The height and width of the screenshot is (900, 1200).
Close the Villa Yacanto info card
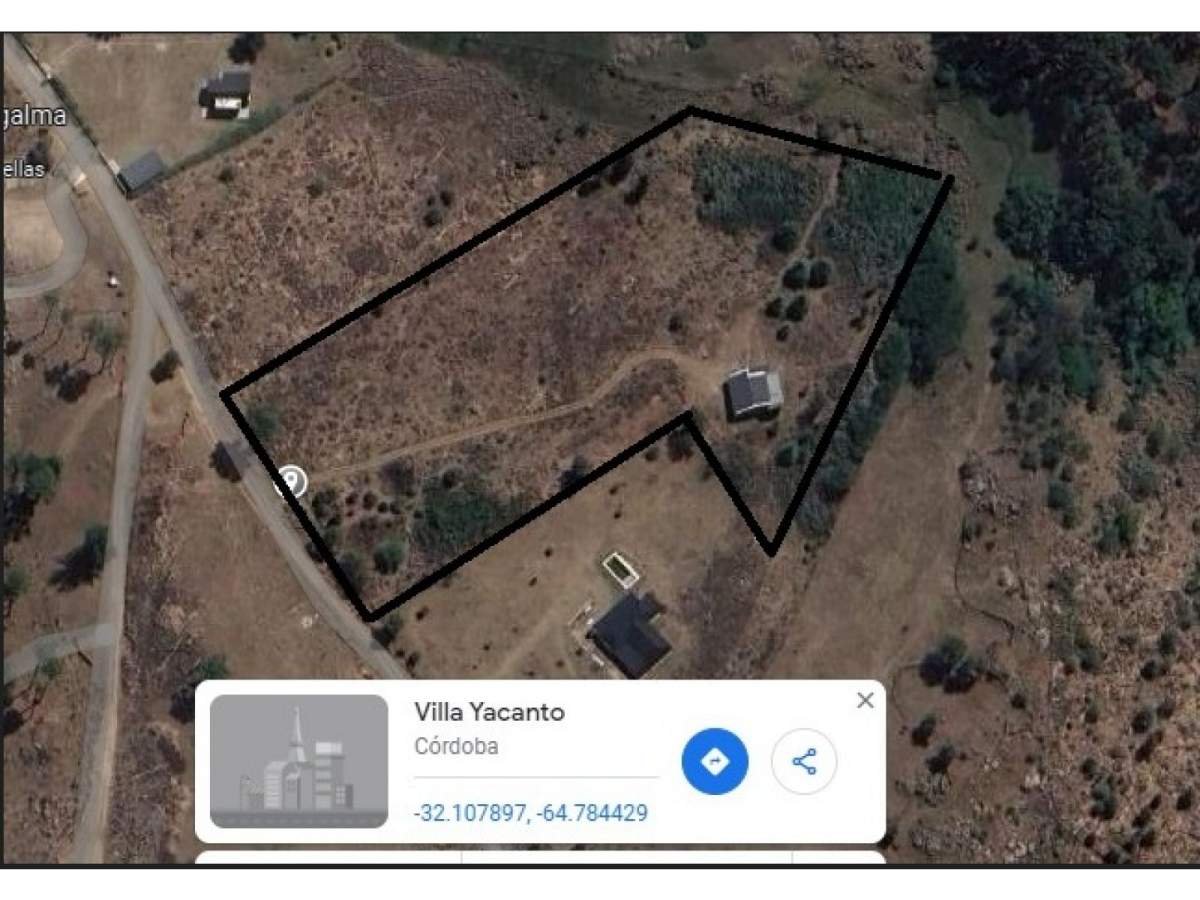pyautogui.click(x=865, y=701)
